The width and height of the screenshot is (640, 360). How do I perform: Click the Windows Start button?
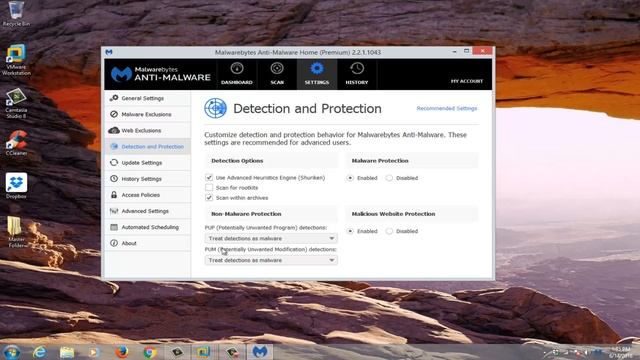[11, 351]
